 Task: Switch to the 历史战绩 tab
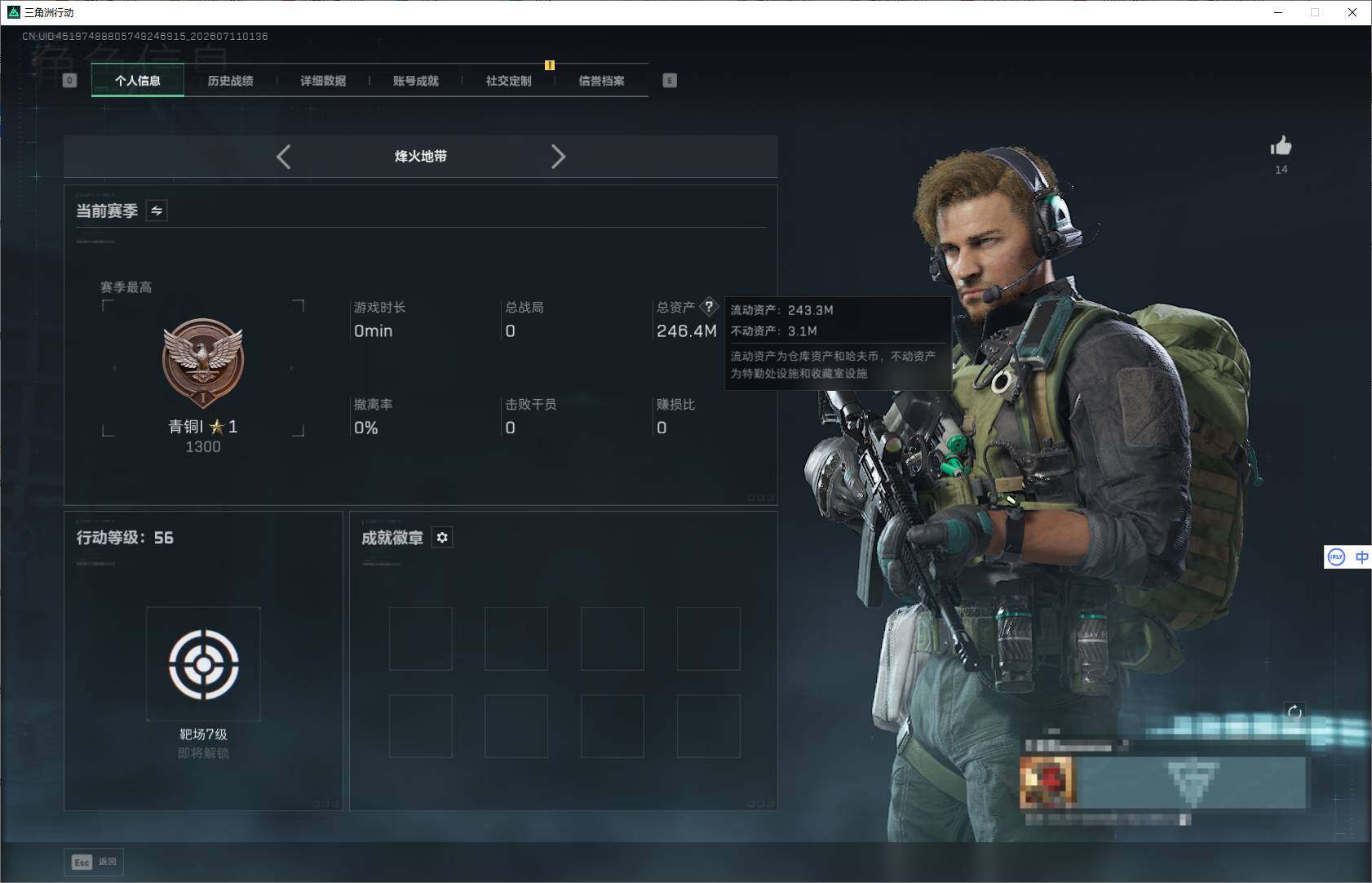click(x=230, y=81)
